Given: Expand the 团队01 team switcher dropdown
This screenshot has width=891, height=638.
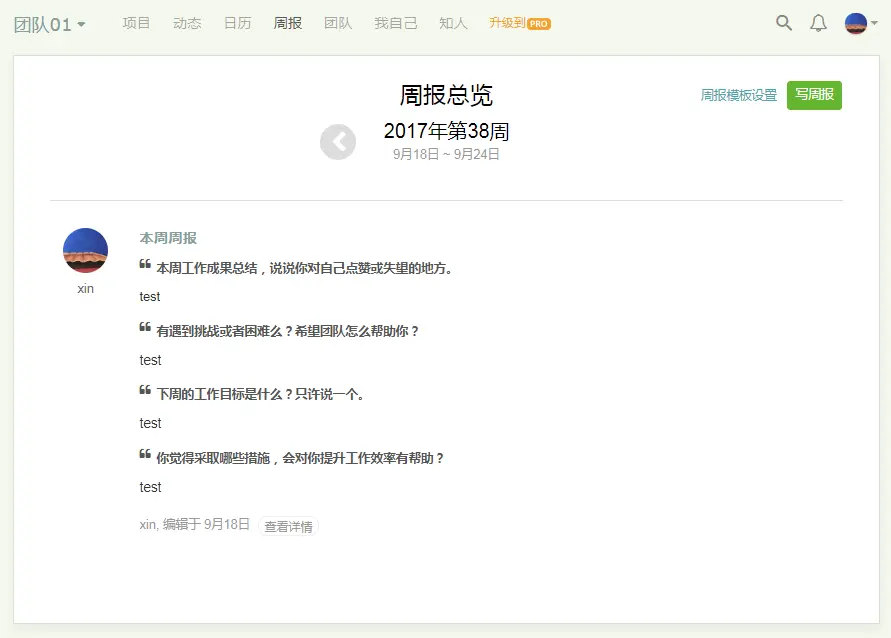Looking at the screenshot, I should (x=49, y=24).
